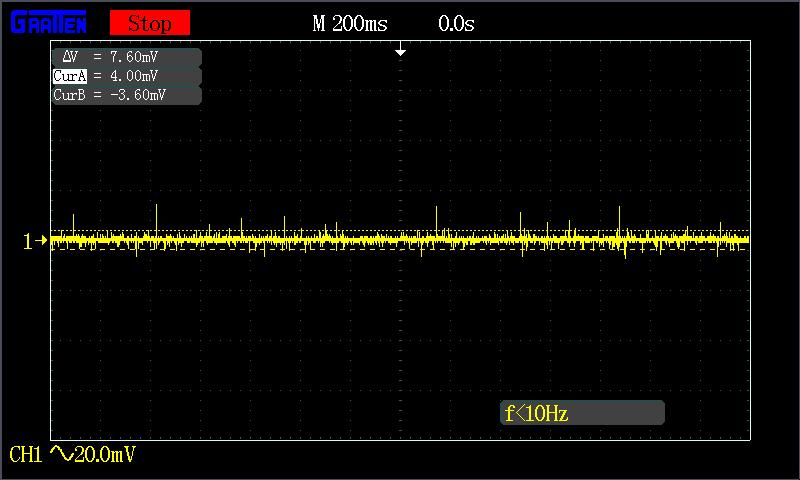The height and width of the screenshot is (480, 800).
Task: Select the ΔV = 7.60mV readout
Action: (x=127, y=57)
